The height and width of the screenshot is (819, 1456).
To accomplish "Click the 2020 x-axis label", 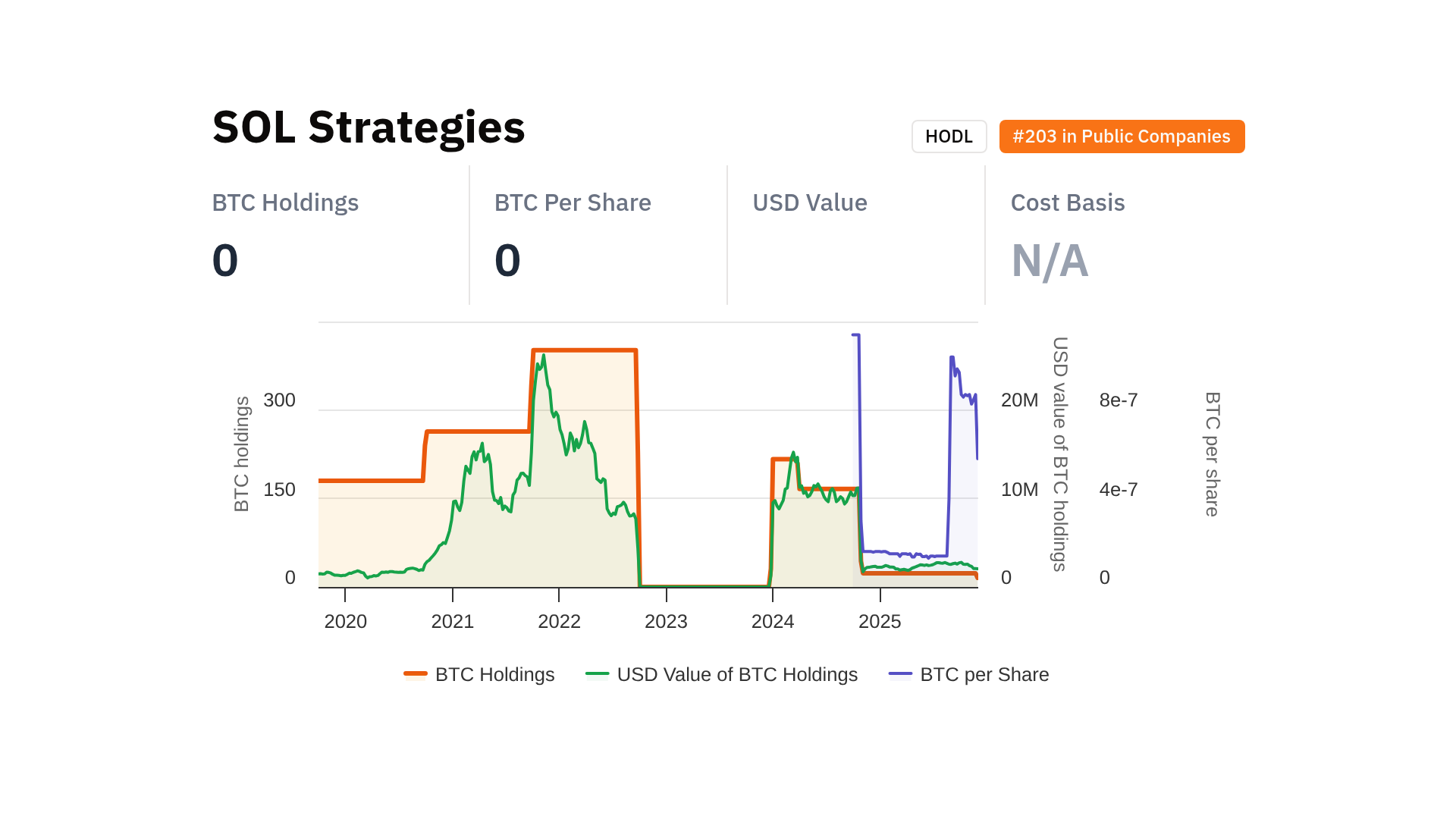I will pos(345,621).
